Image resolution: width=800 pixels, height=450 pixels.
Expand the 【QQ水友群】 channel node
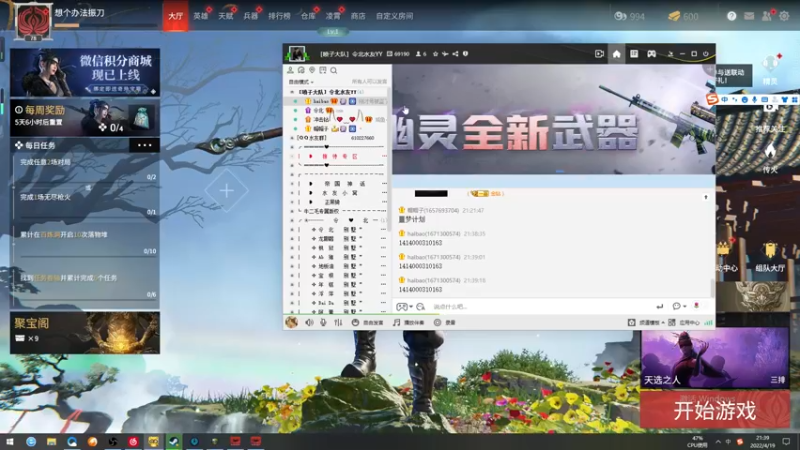point(292,138)
